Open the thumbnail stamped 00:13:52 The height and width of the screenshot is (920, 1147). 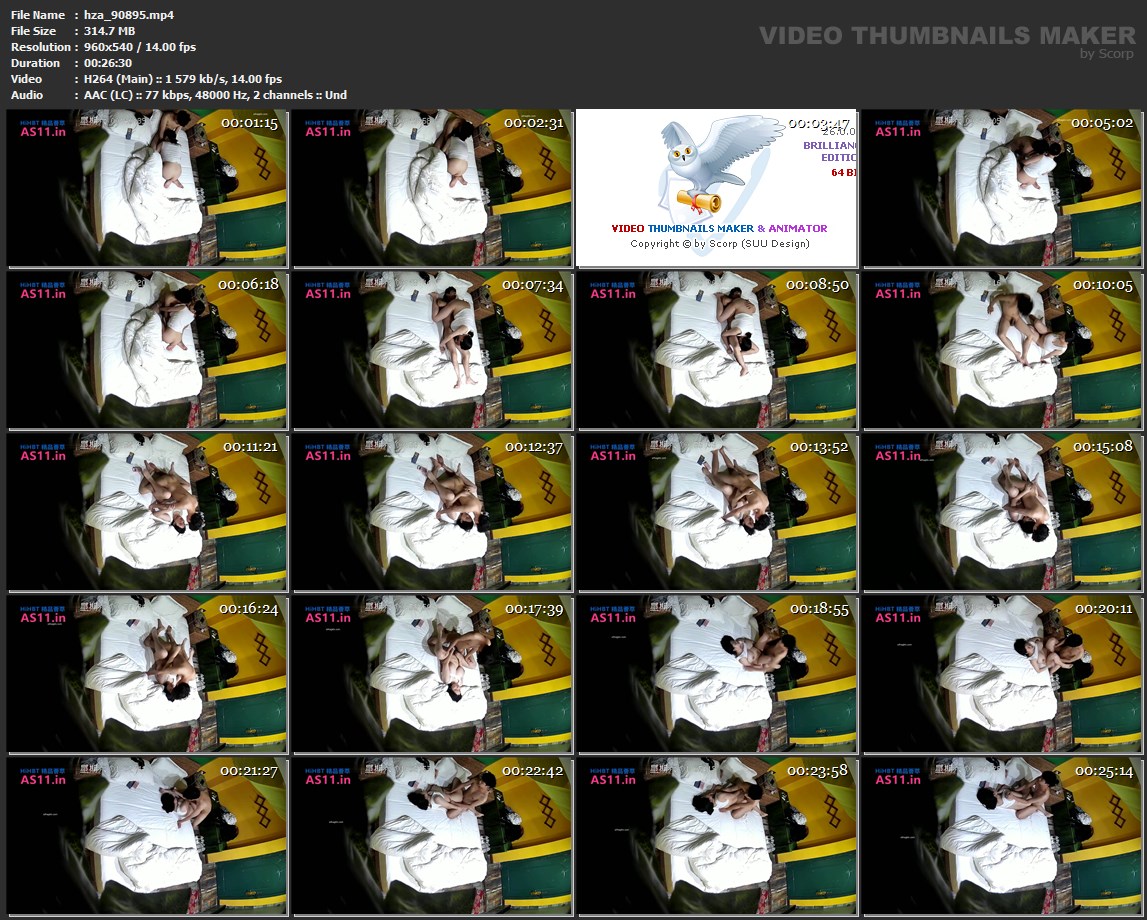tap(717, 512)
